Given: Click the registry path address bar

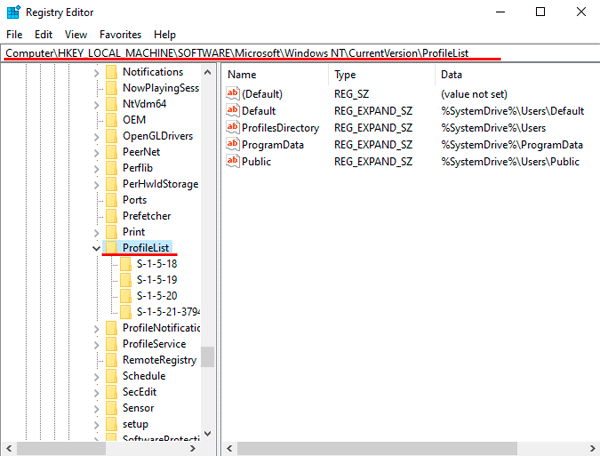Looking at the screenshot, I should pyautogui.click(x=300, y=53).
